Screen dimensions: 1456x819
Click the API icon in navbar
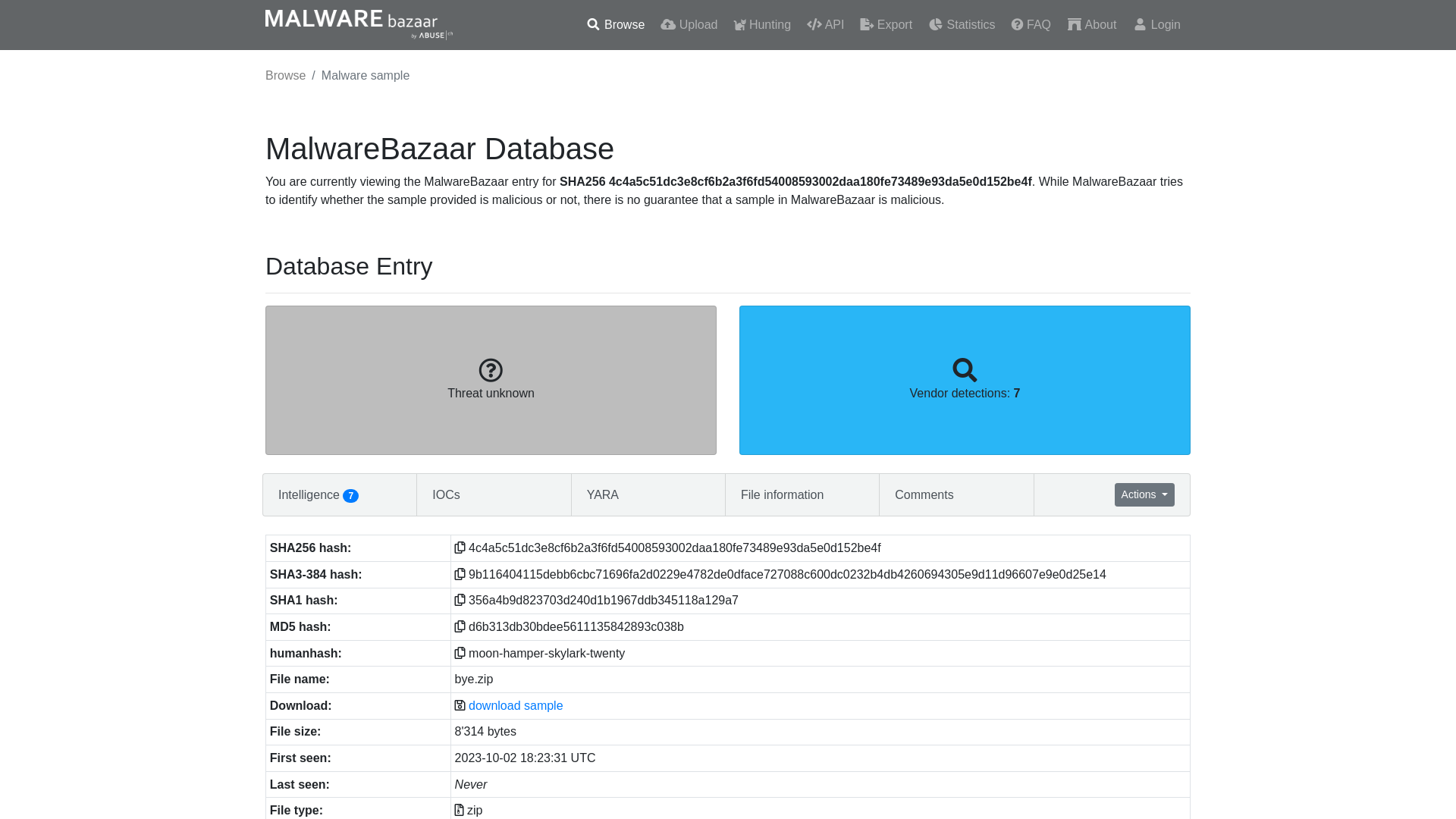coord(812,24)
